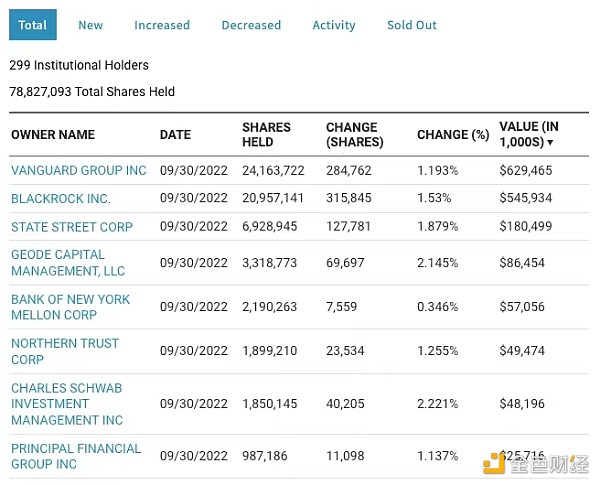
Task: Select Charles Schwab Investment Management Inc
Action: (x=67, y=403)
